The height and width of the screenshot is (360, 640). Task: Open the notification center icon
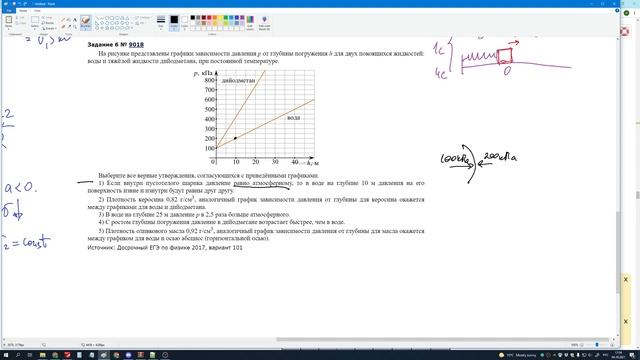tap(632, 355)
